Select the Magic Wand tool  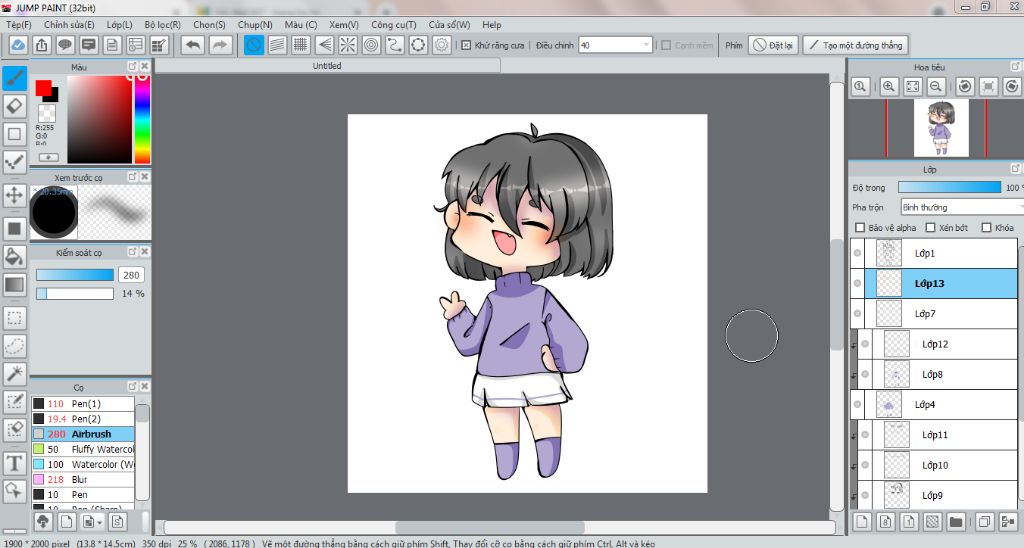(14, 373)
